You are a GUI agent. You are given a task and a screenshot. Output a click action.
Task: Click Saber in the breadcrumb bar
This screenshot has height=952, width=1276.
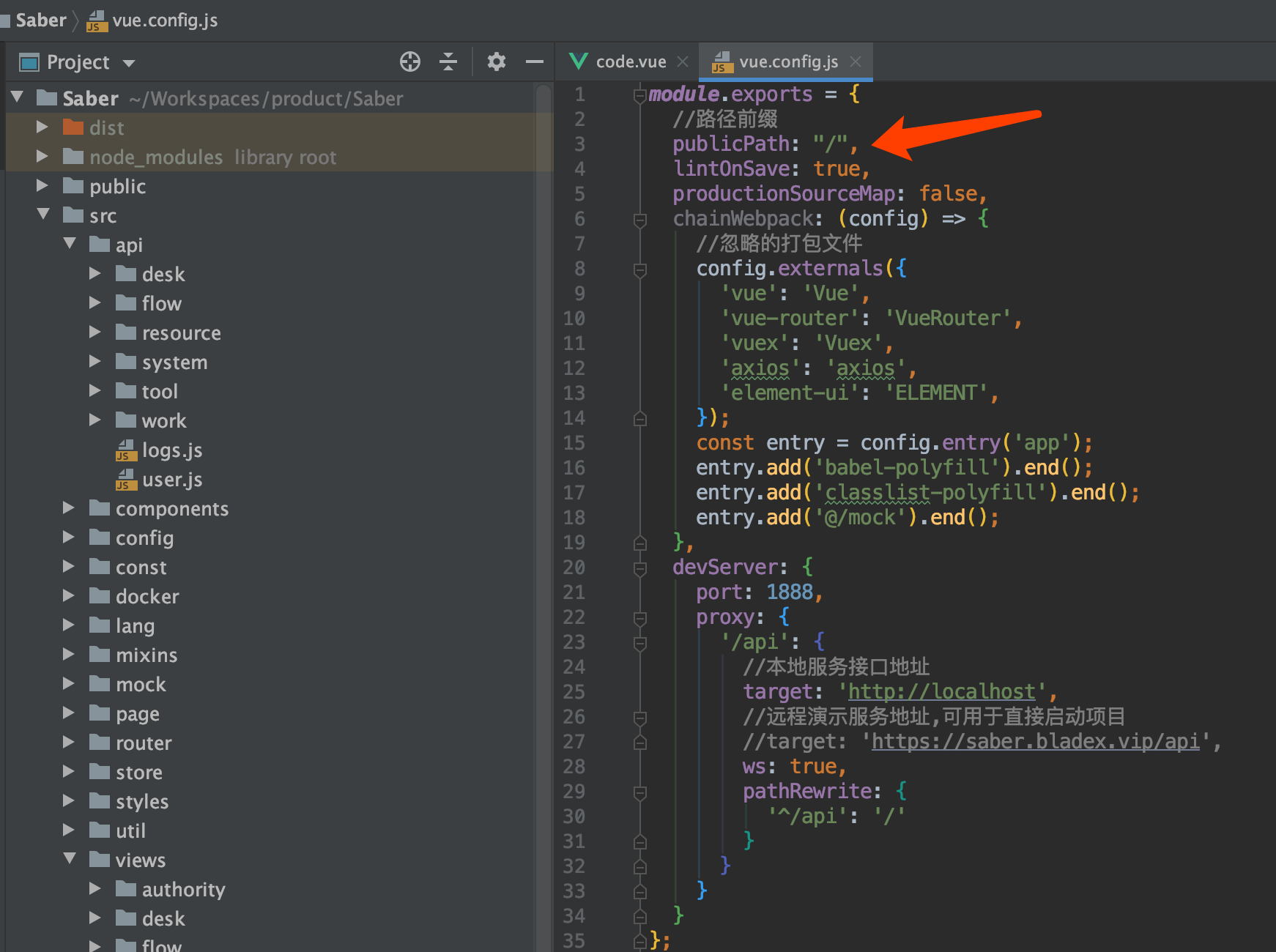coord(41,20)
